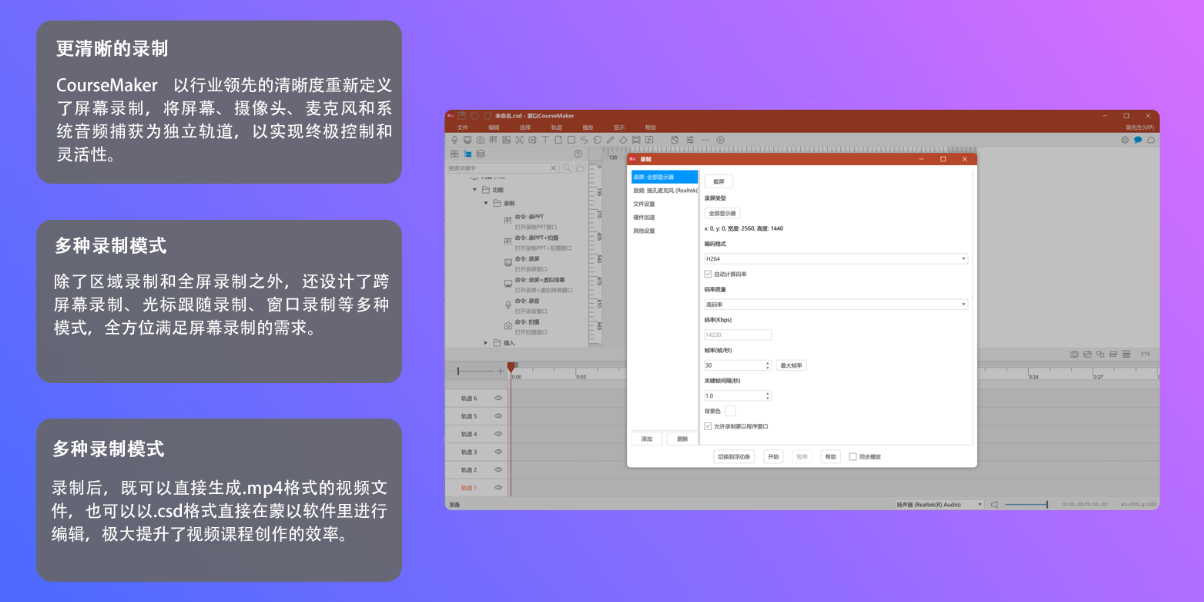Select the camera capture tool in toolbar

pos(481,140)
